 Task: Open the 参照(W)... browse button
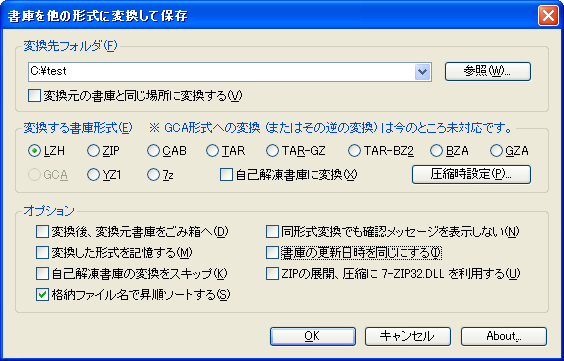click(x=488, y=72)
